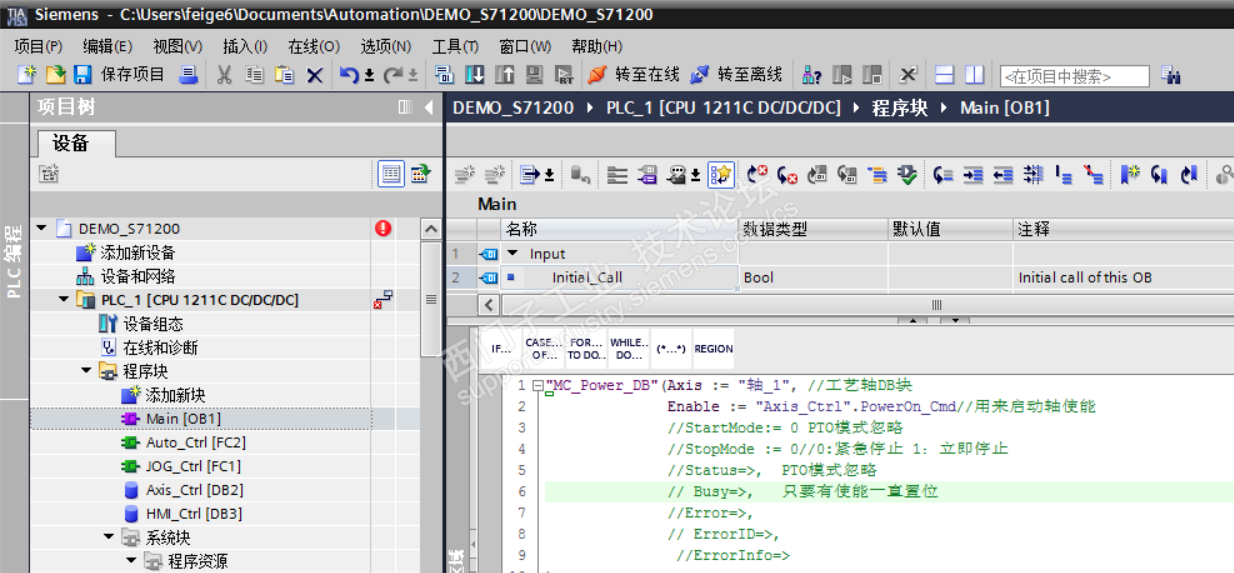Click the undo arrow icon
This screenshot has width=1234, height=573.
point(349,75)
